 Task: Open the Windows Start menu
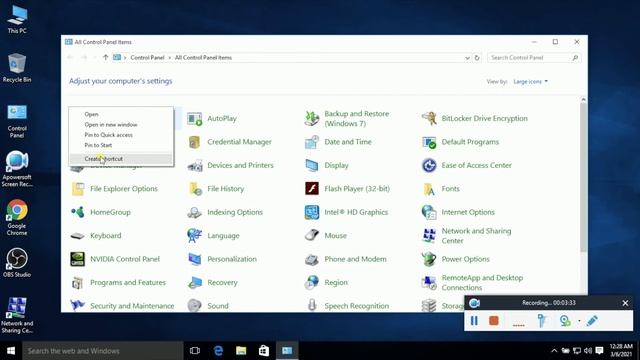tap(11, 351)
